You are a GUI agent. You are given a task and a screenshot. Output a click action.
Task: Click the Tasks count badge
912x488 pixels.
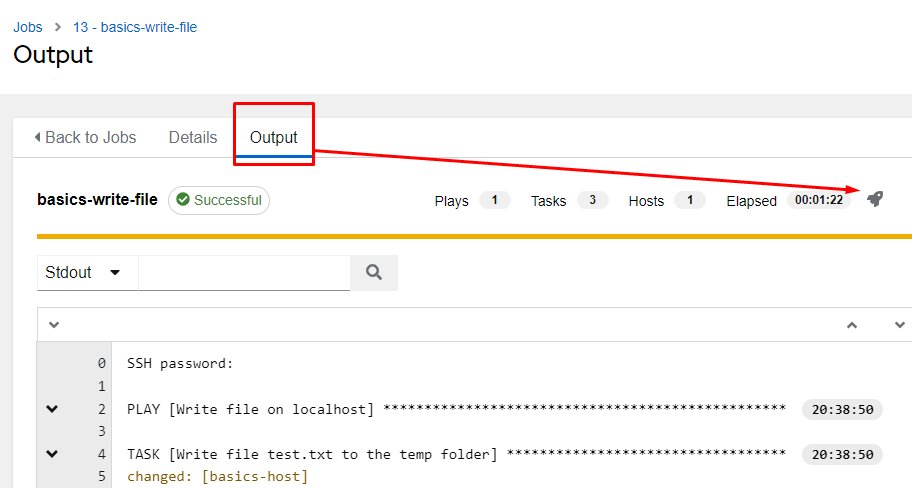[x=592, y=200]
